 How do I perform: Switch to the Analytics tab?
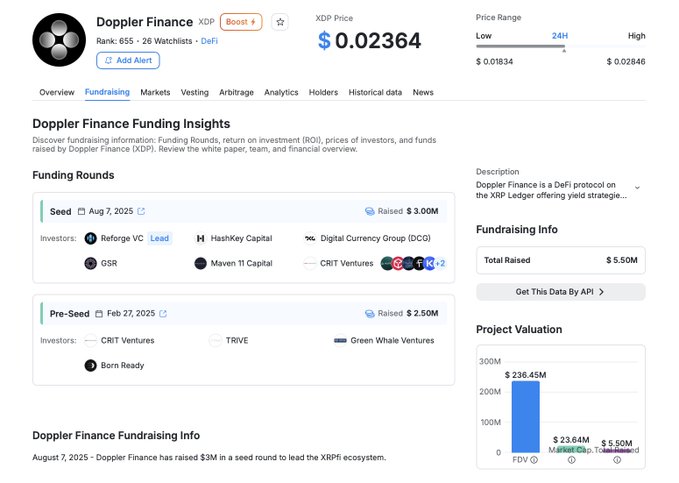(281, 92)
